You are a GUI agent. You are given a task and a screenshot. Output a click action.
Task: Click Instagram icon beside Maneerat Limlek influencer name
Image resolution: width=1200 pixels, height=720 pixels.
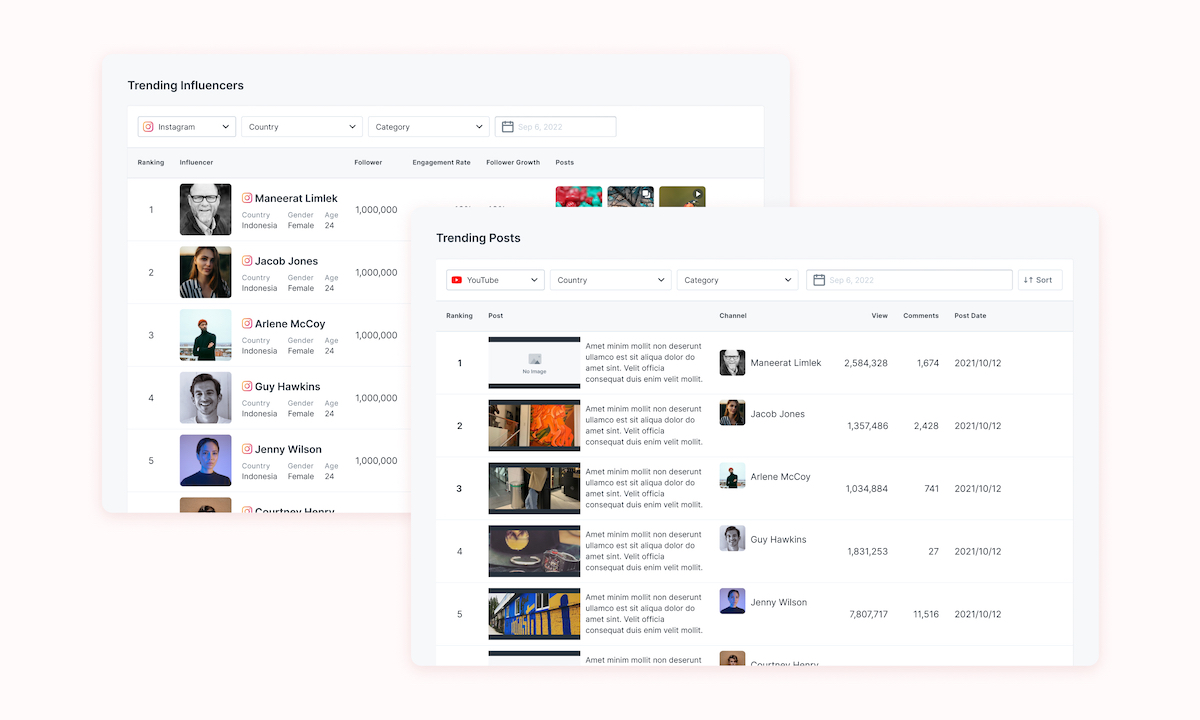[247, 198]
